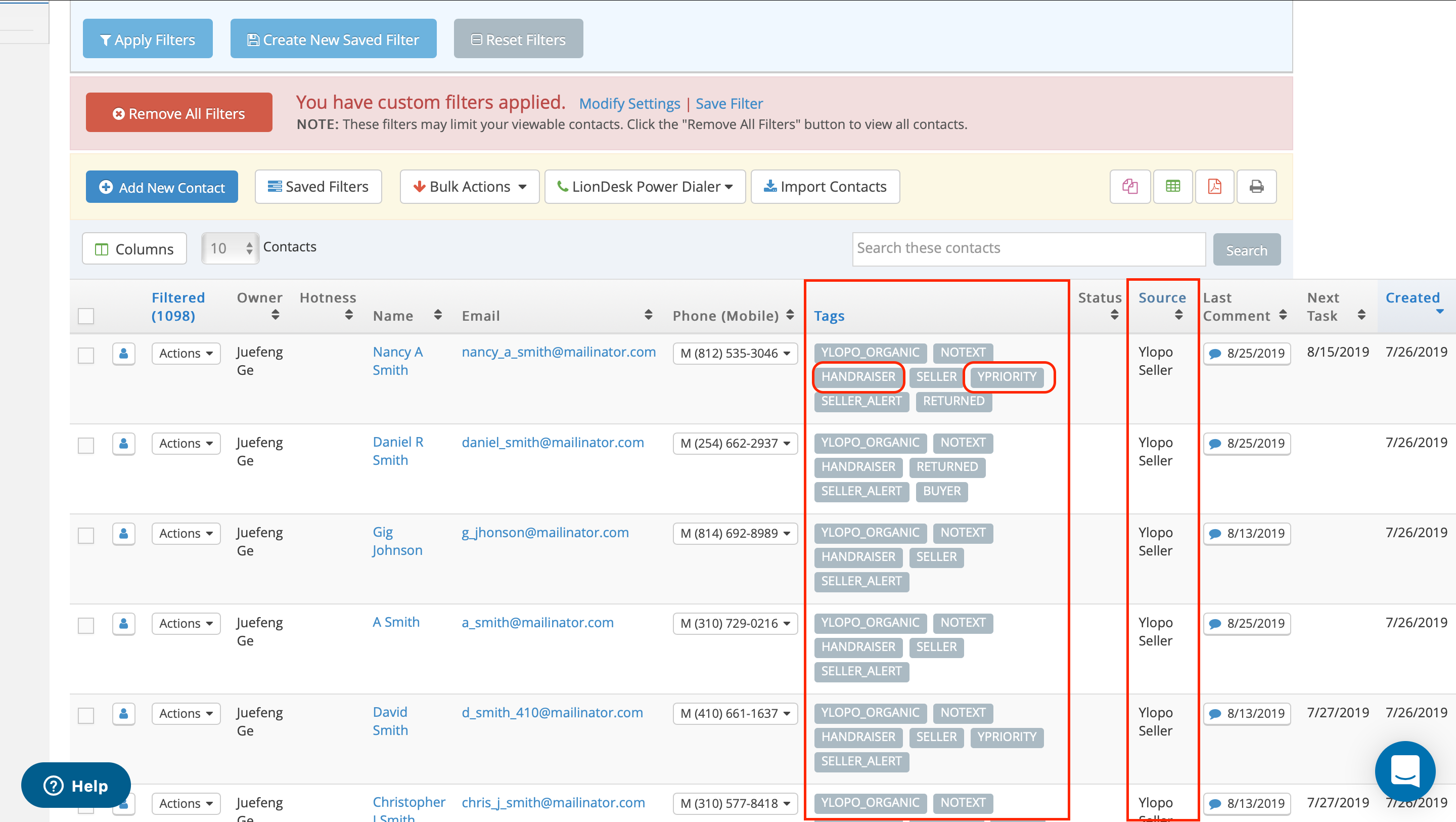Viewport: 1456px width, 822px height.
Task: Click the Remove All Filters button
Action: pos(178,113)
